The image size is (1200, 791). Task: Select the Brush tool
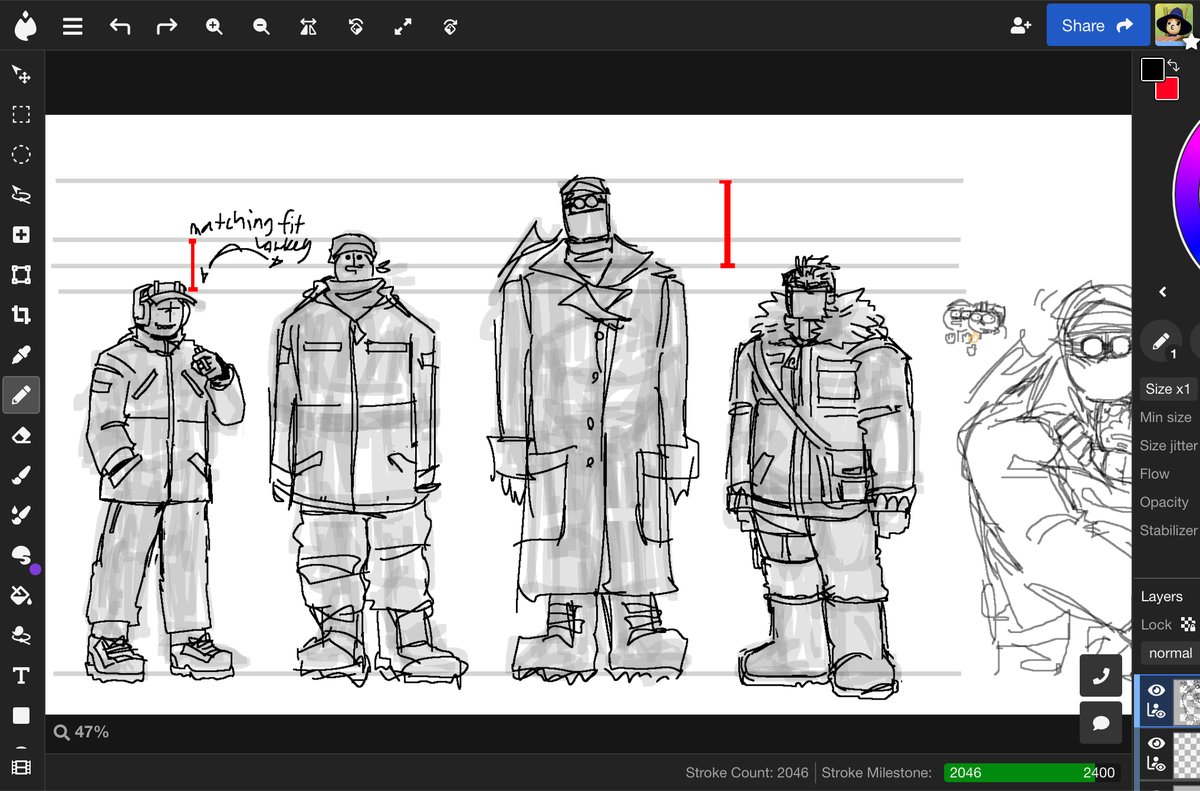21,475
